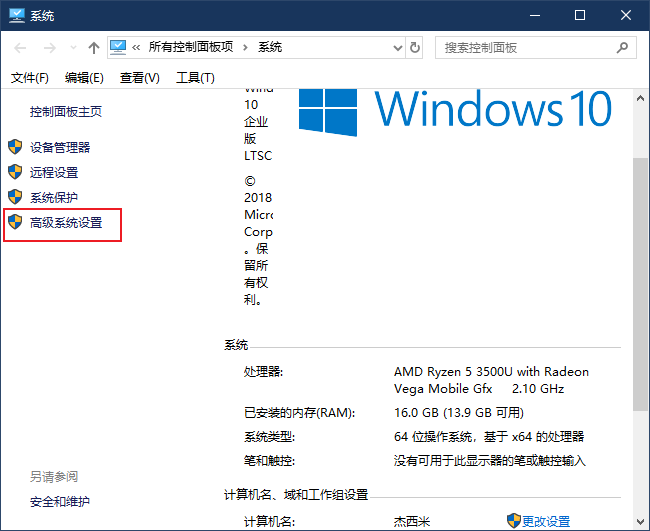Image resolution: width=650 pixels, height=531 pixels.
Task: Go back using the back arrow
Action: 20,48
